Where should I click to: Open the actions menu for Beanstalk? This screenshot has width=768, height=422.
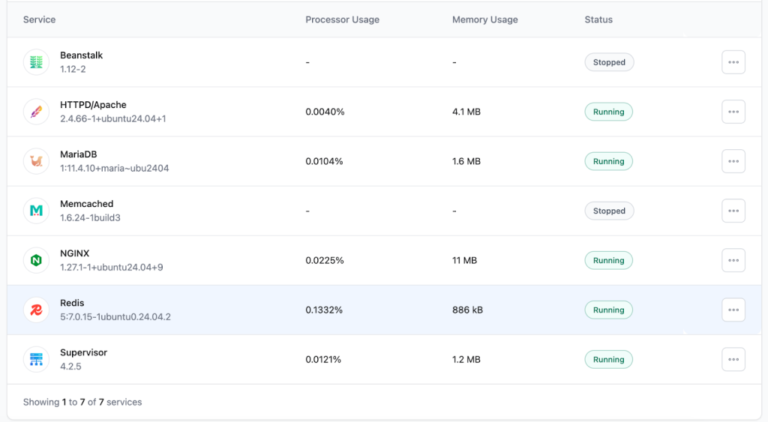733,62
